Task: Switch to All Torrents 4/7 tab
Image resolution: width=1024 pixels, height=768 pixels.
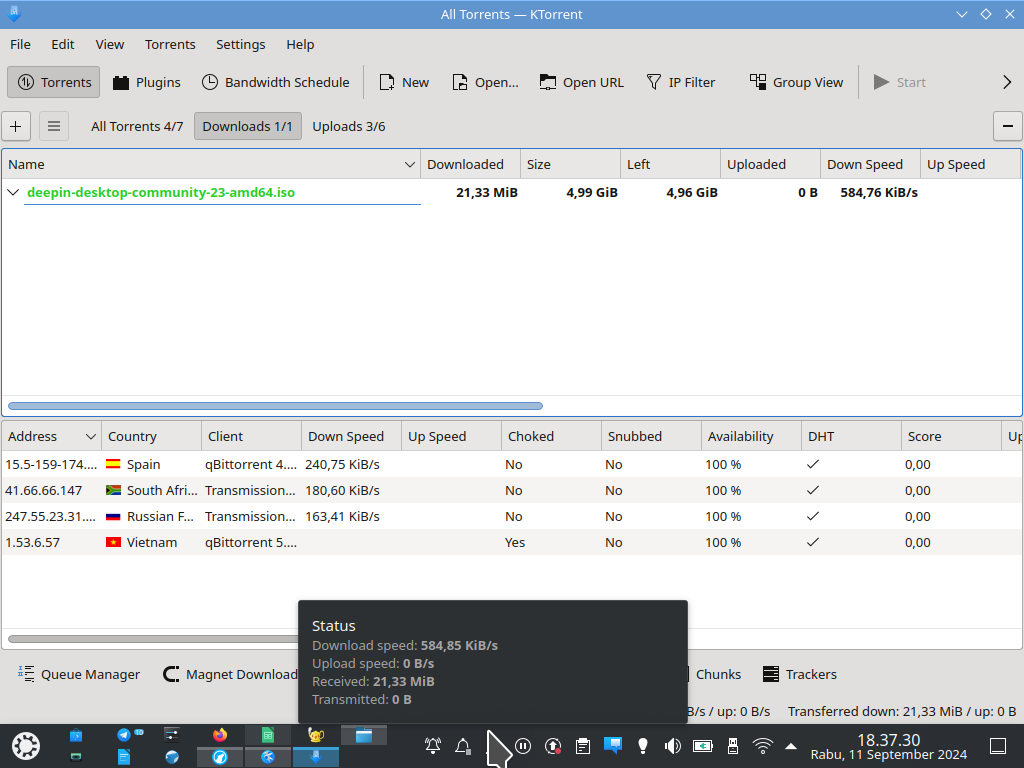Action: coord(137,126)
